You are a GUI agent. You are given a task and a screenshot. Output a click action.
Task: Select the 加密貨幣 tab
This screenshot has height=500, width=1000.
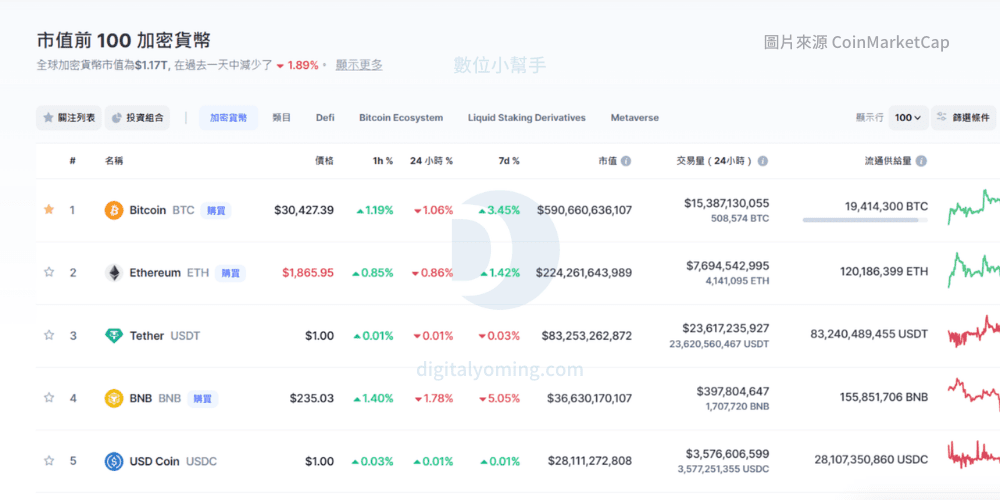coord(228,118)
